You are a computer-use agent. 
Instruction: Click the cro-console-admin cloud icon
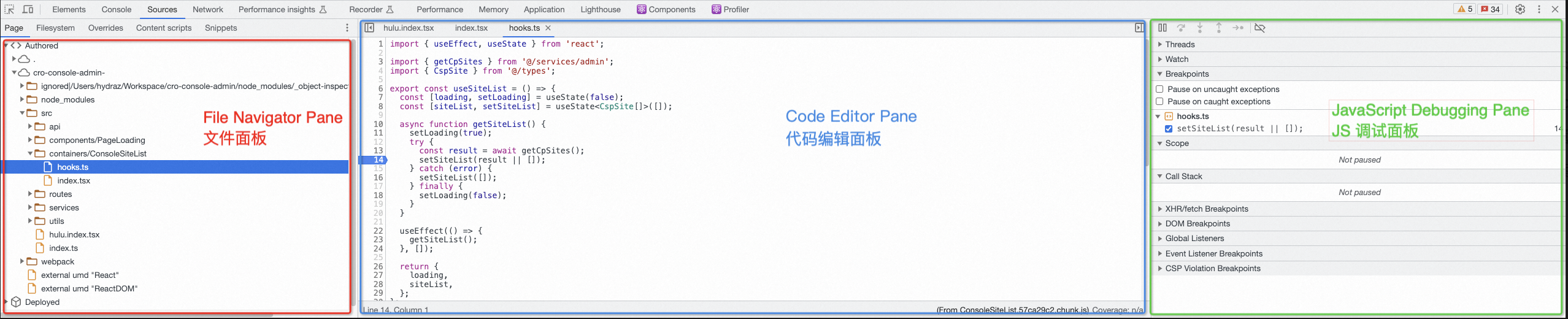25,72
